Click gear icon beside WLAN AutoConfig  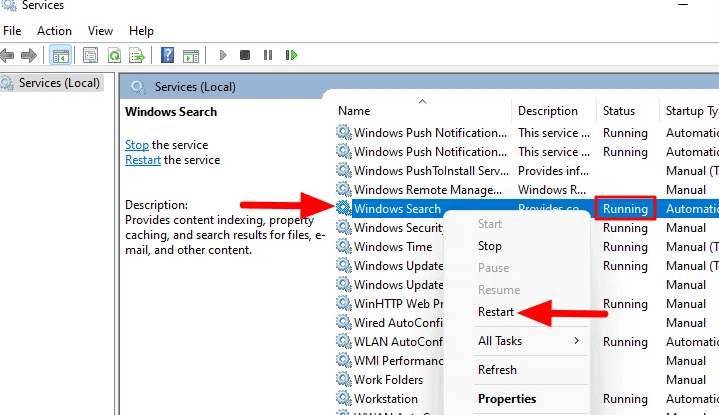pos(343,341)
